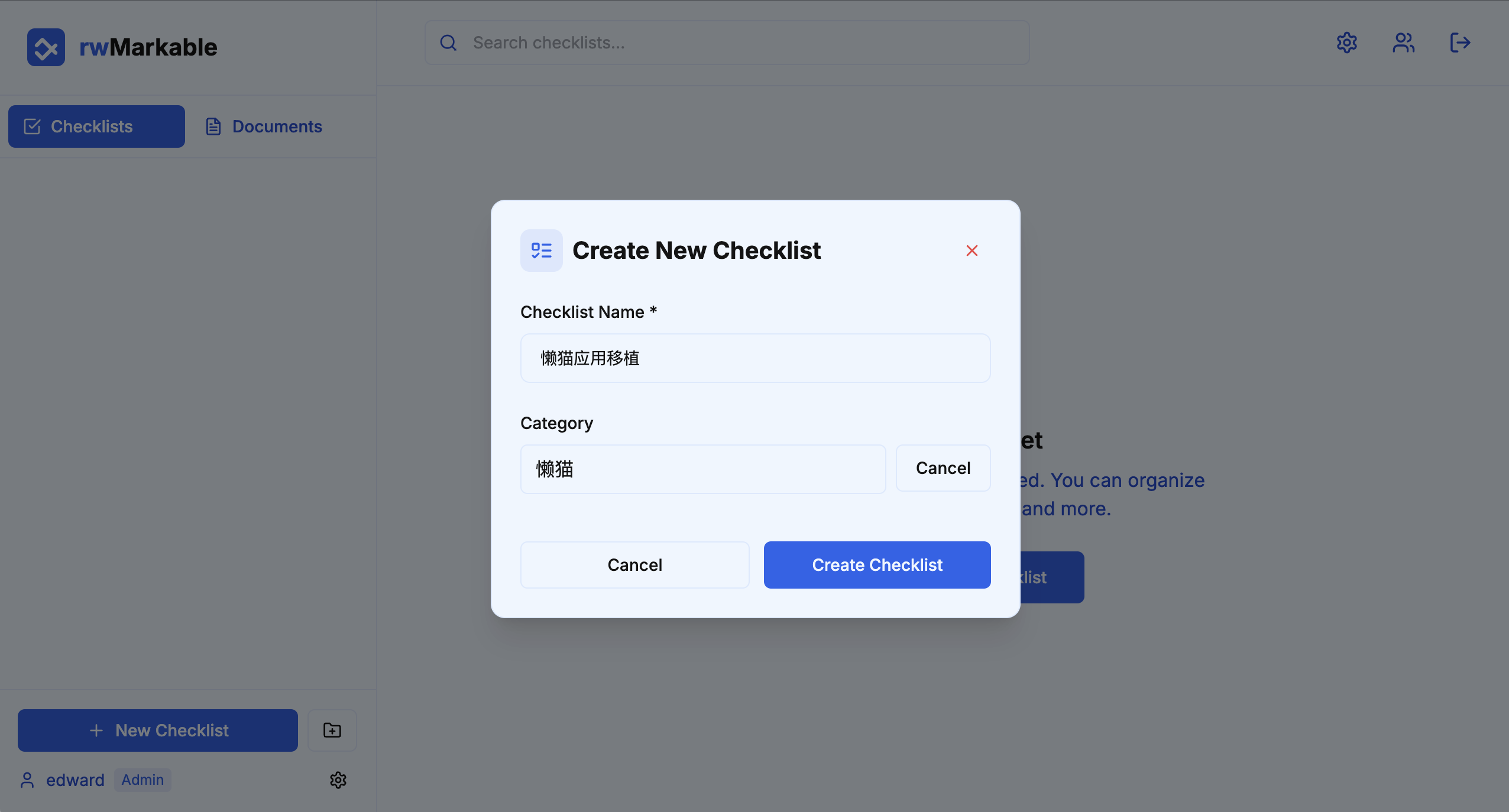Click the checklist icon in dialog header
1509x812 pixels.
point(542,251)
